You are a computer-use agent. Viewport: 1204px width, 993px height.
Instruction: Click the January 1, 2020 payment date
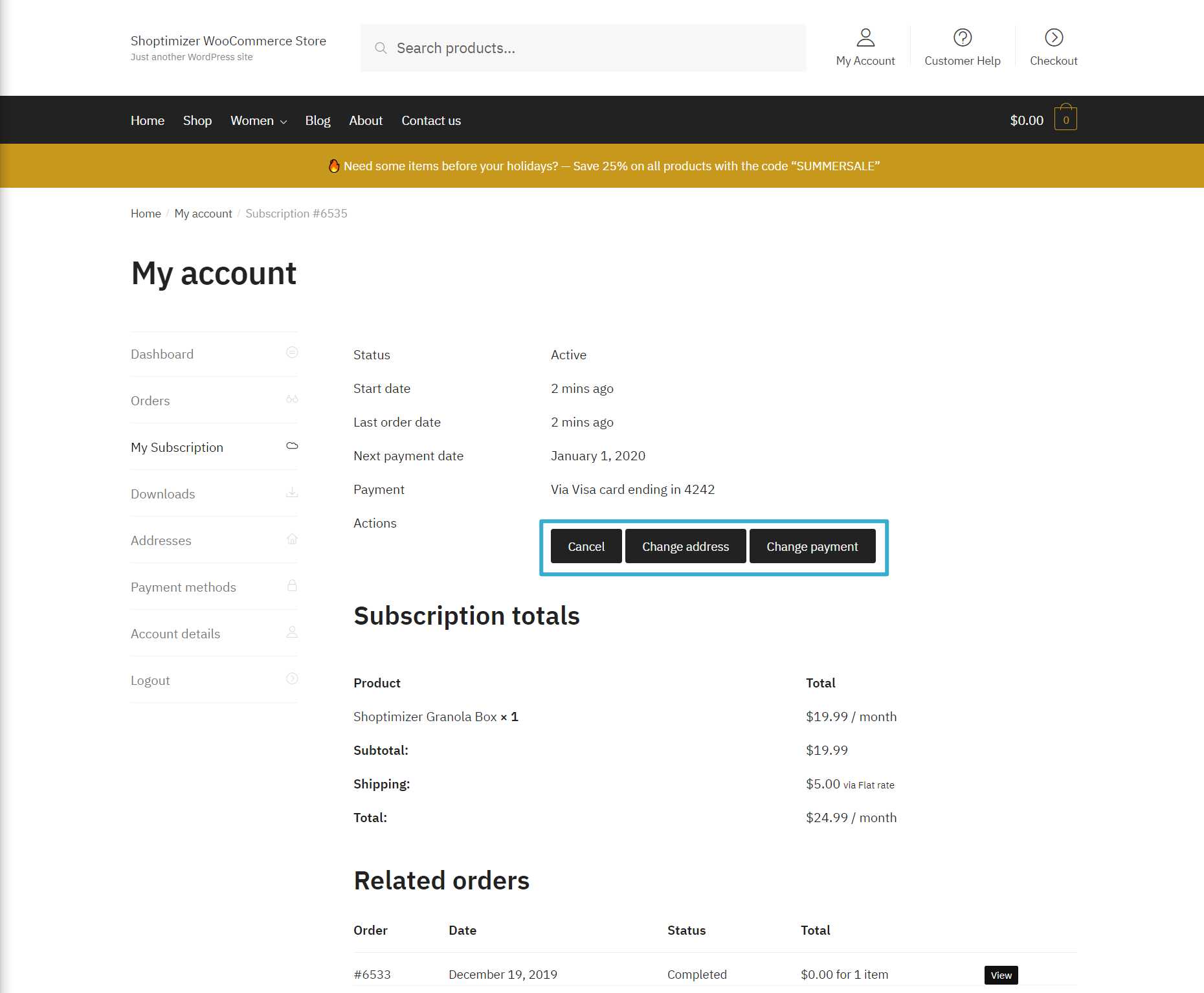[x=598, y=456]
